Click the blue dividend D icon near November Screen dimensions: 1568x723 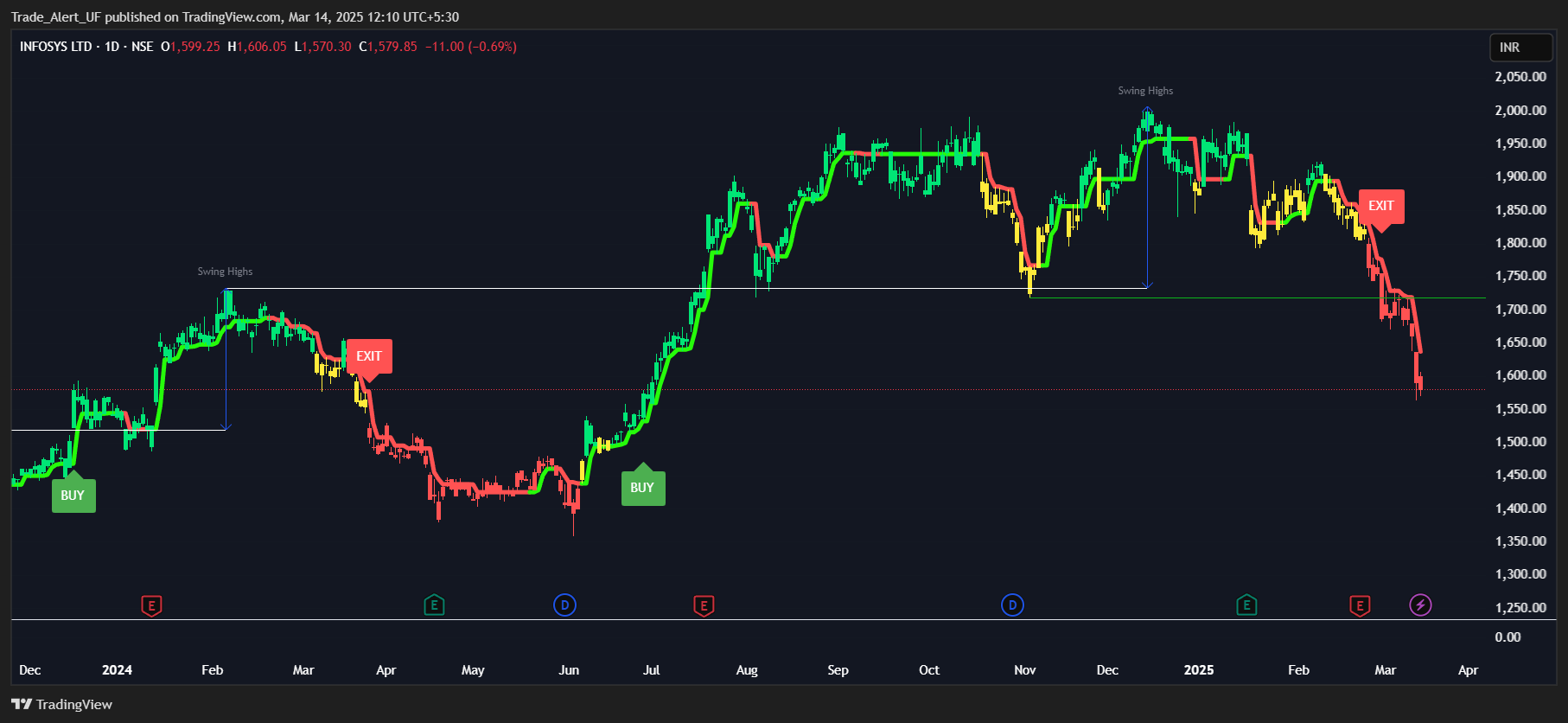tap(1012, 605)
